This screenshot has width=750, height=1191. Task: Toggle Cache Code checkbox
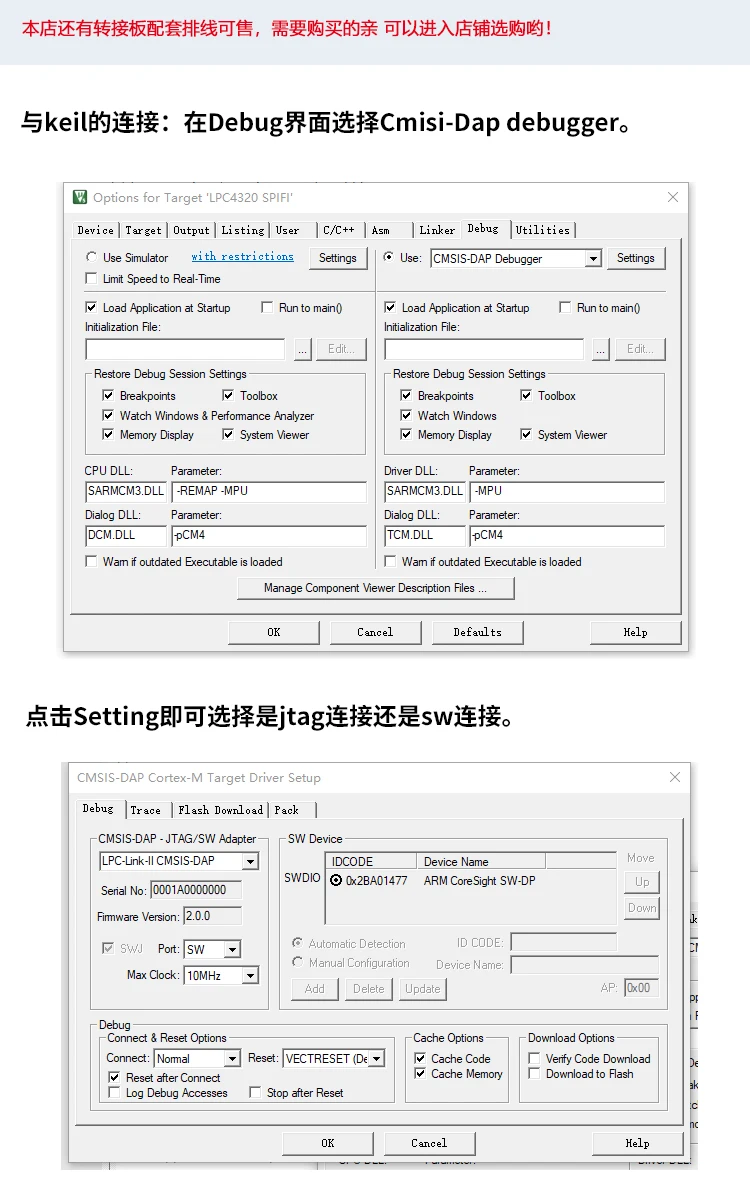(419, 1058)
